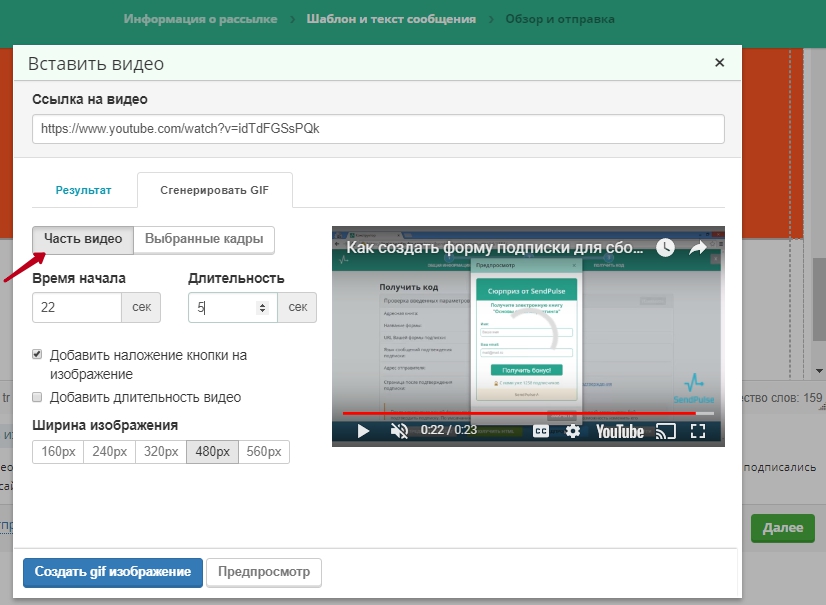Screen dimensions: 826x605
Task: Click the Предпросмотр button
Action: coord(264,572)
